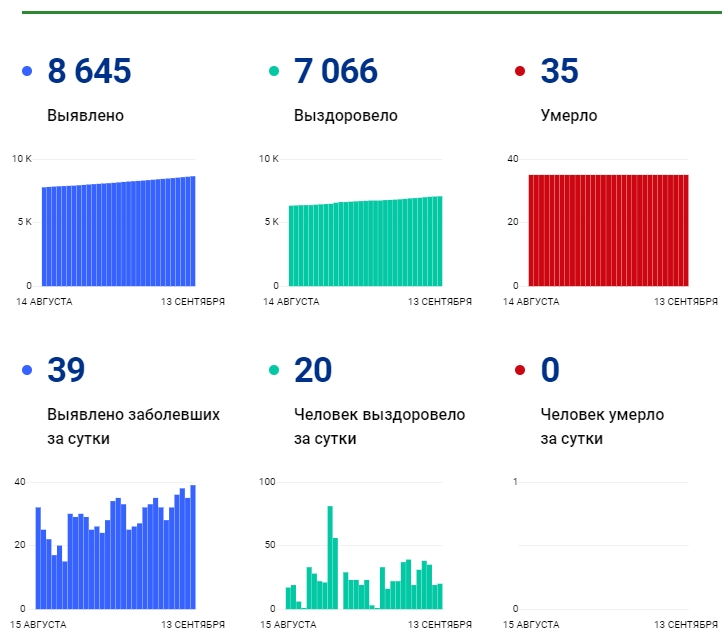Click the red cumulative deaths bar chart

608,230
